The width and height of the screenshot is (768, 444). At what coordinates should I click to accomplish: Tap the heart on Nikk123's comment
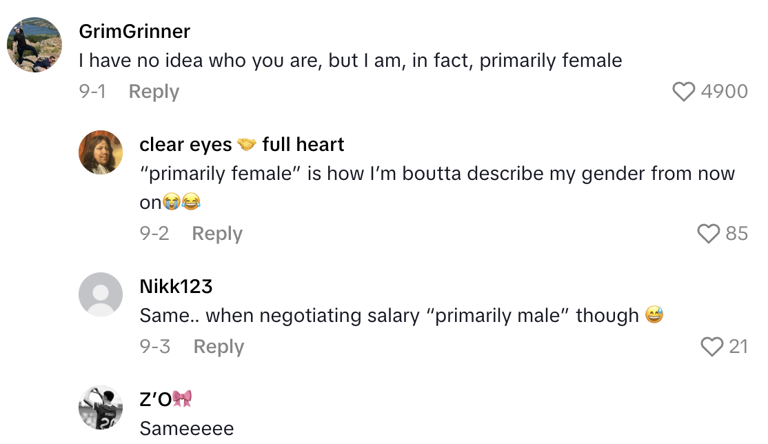tap(712, 346)
